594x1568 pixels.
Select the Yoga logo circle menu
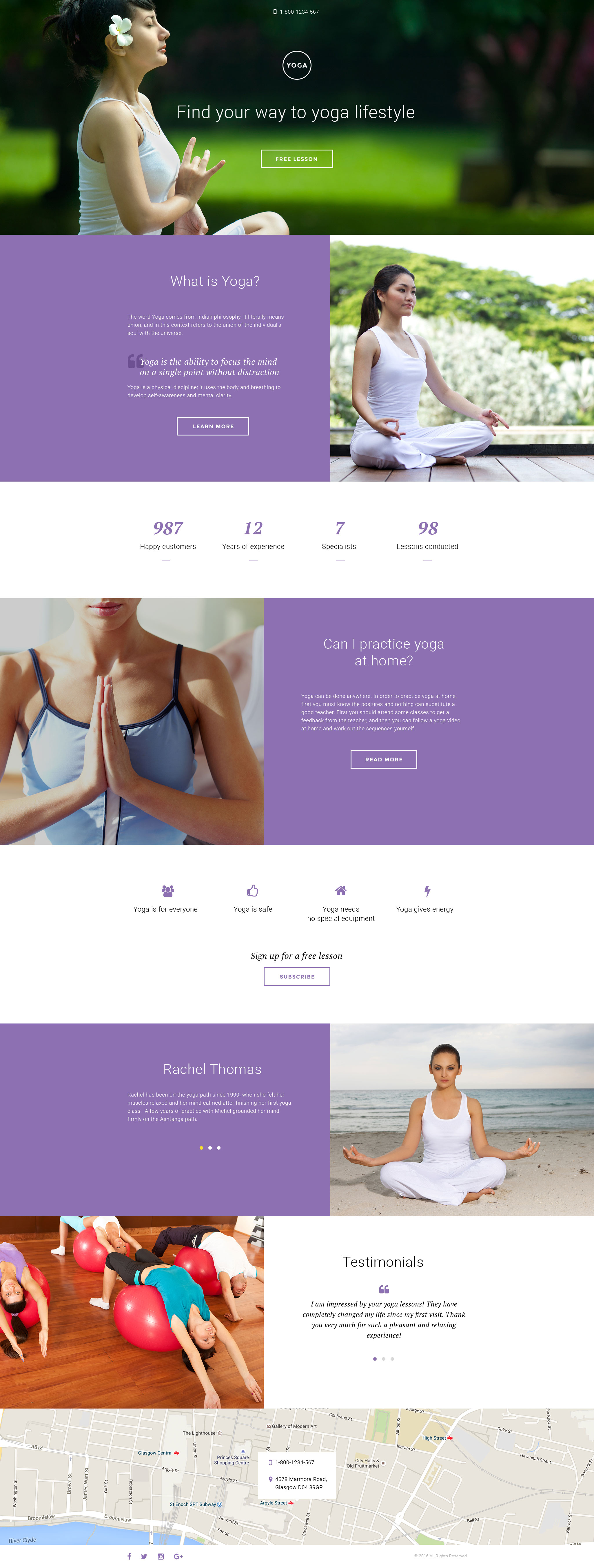297,65
